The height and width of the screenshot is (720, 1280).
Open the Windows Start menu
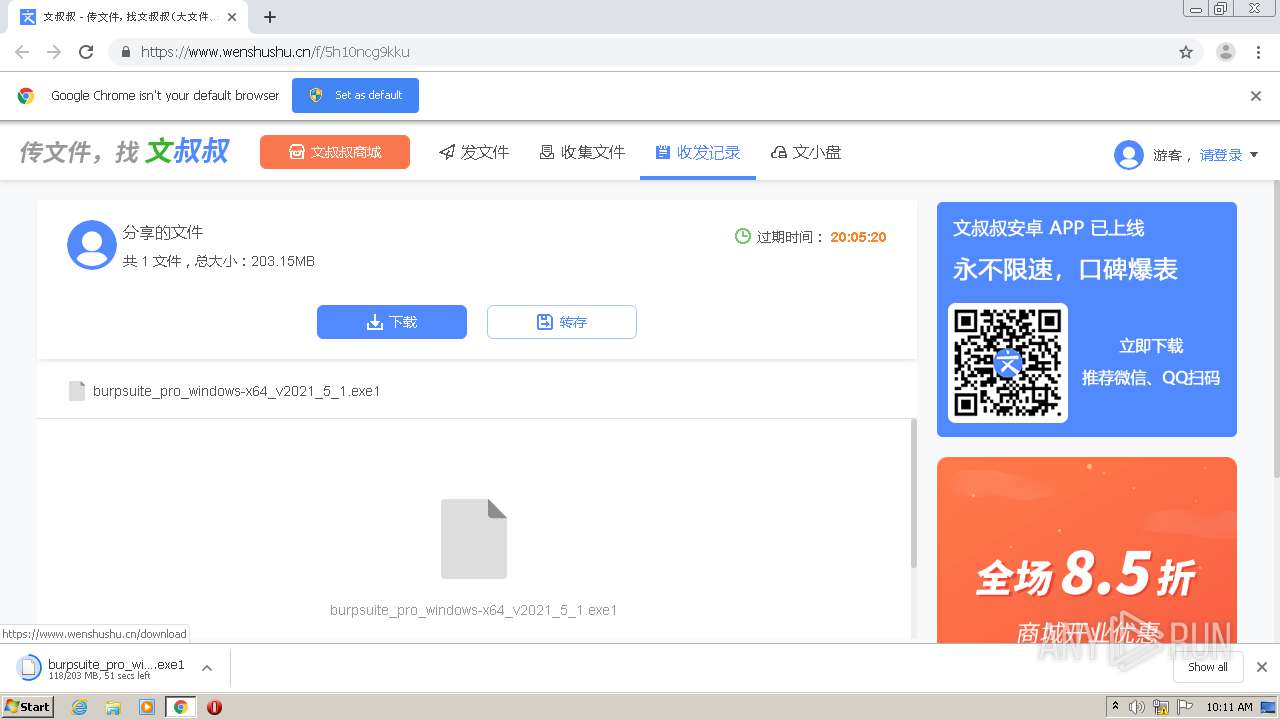pyautogui.click(x=28, y=706)
